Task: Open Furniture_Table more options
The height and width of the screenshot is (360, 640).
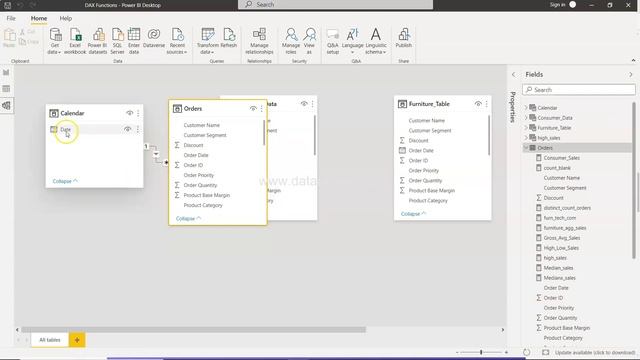Action: (487, 104)
